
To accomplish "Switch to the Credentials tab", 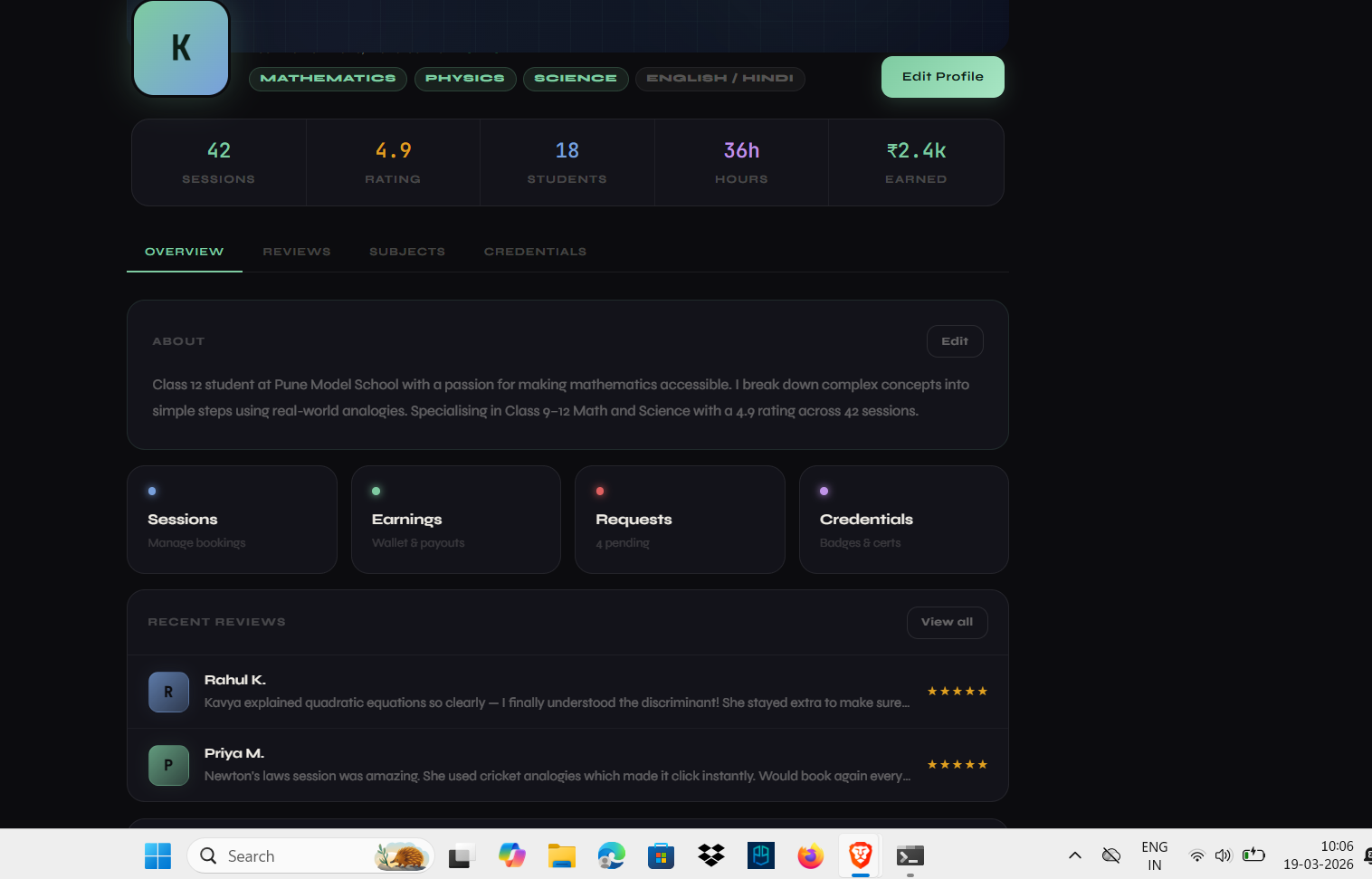I will pos(535,252).
